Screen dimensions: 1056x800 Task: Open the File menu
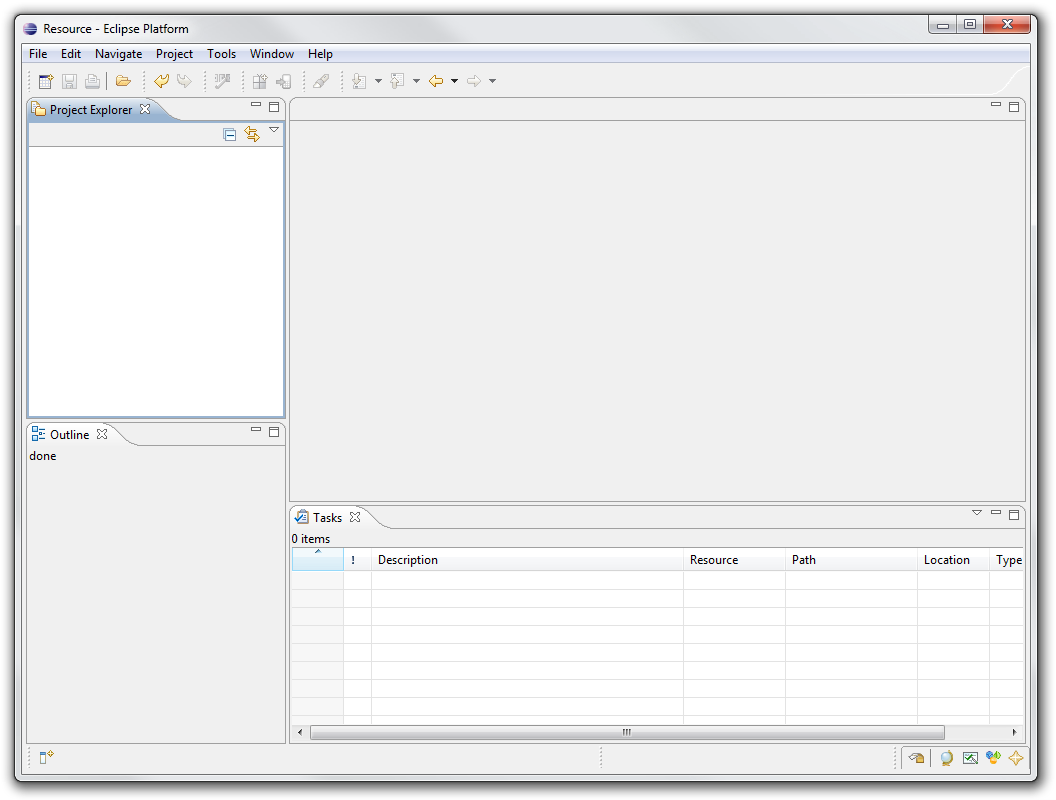[x=38, y=54]
